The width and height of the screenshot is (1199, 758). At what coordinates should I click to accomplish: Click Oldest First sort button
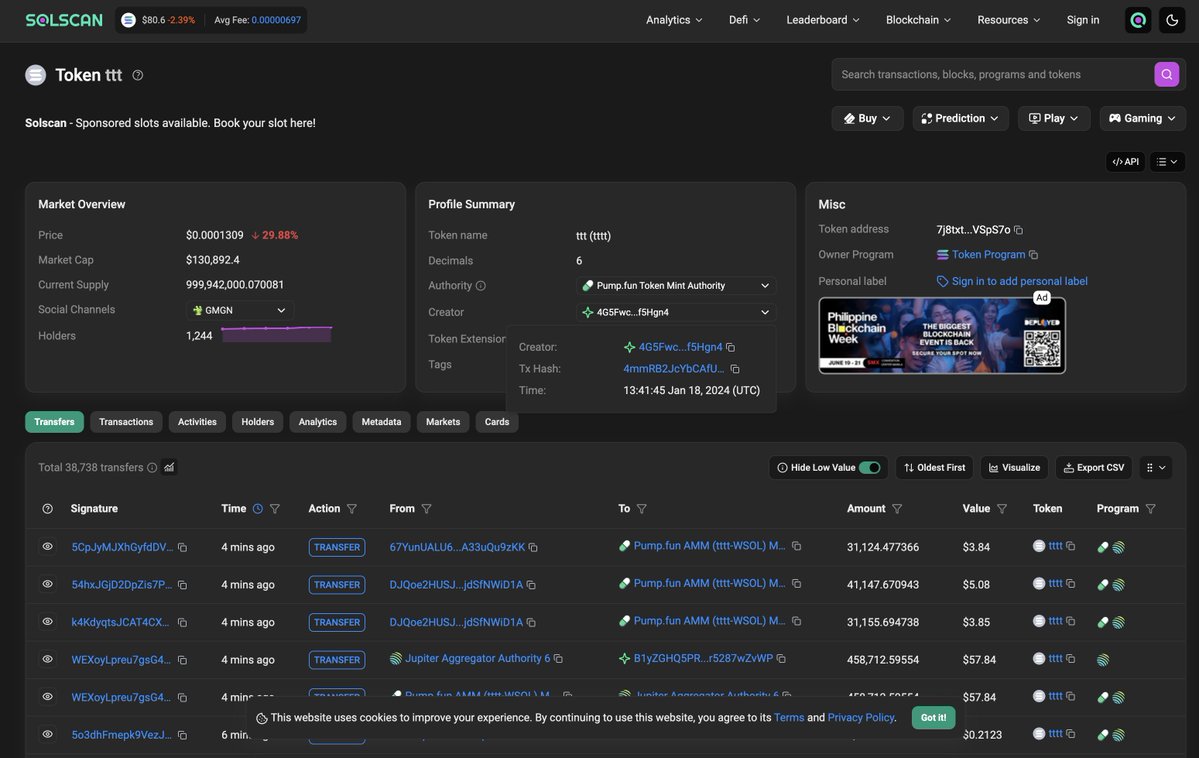(x=934, y=467)
